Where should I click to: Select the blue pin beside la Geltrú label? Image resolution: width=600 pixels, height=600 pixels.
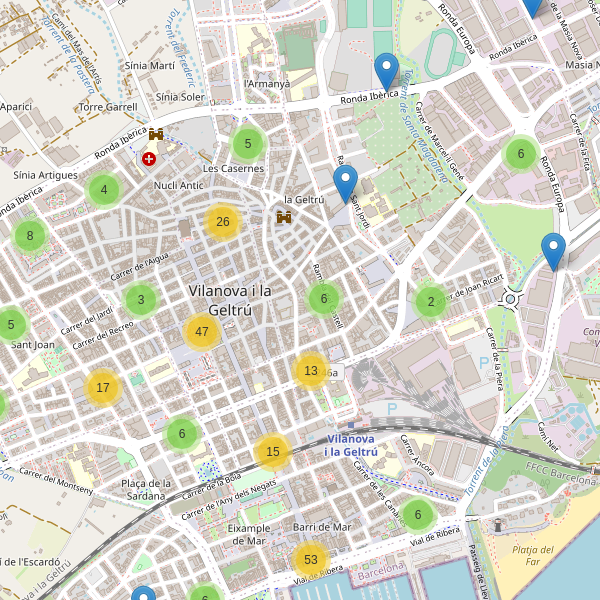coord(346,184)
